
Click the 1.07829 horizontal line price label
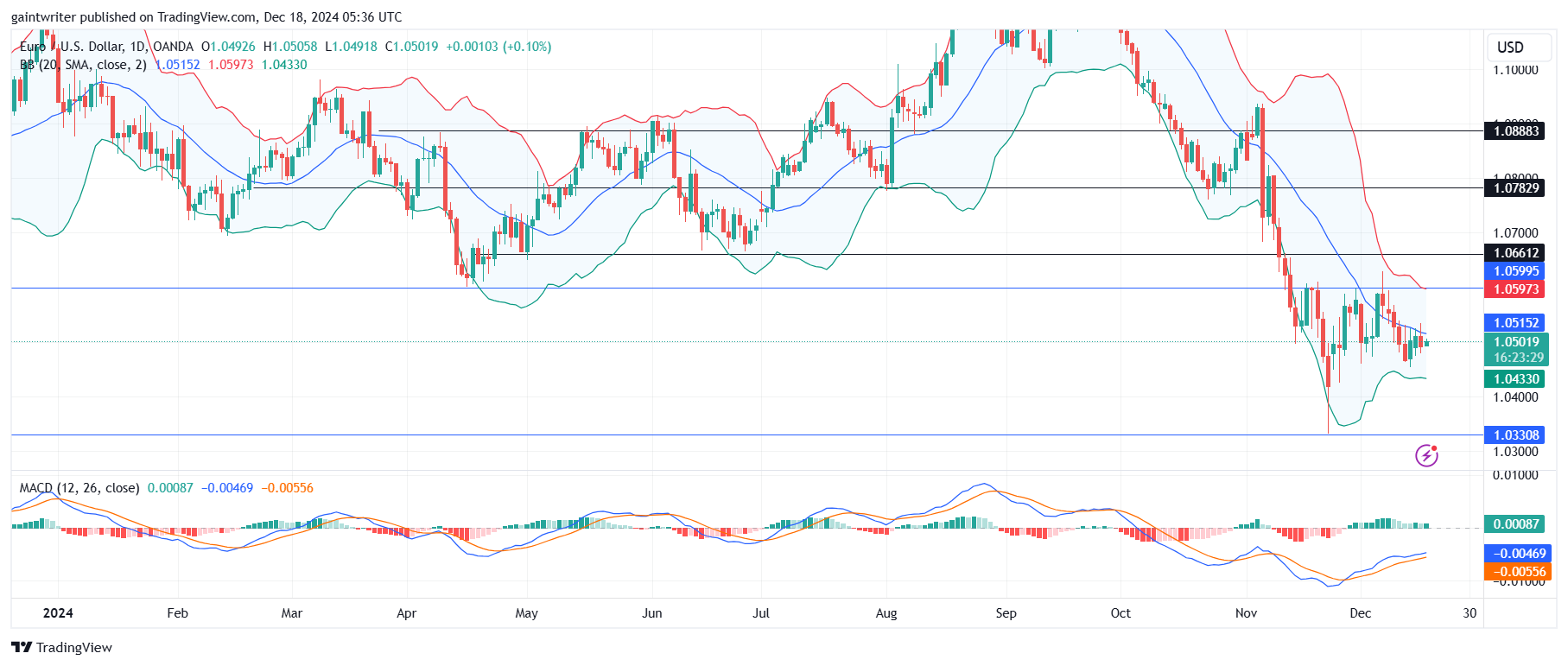click(1516, 187)
